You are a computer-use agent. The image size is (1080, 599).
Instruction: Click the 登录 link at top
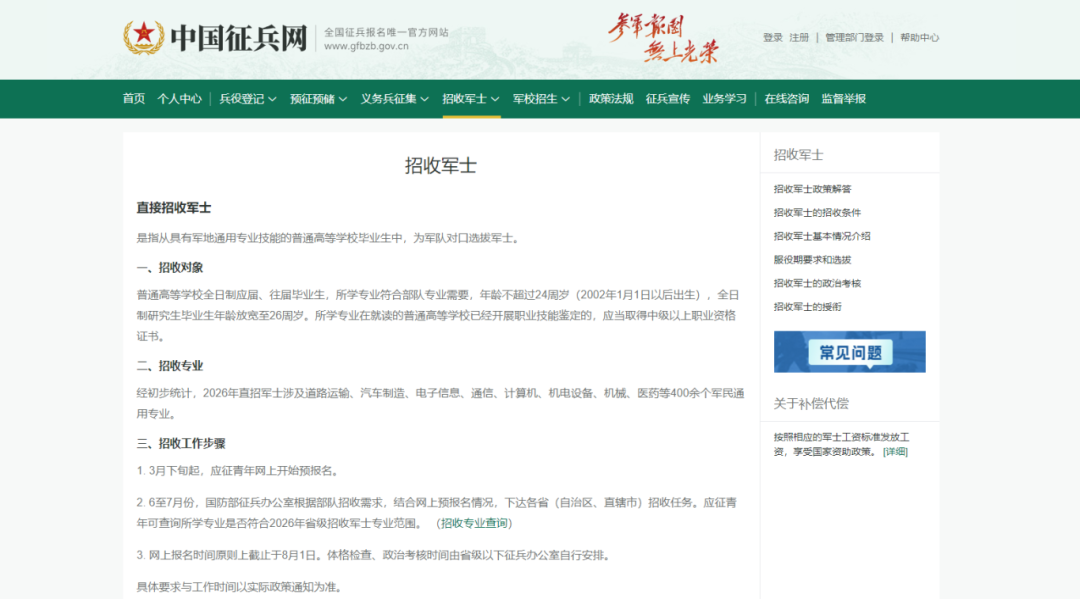pos(773,38)
